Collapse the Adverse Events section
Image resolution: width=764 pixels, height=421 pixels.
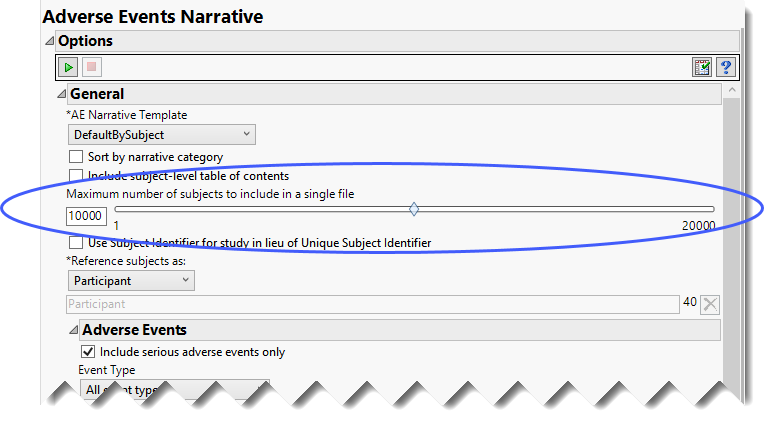[x=73, y=330]
